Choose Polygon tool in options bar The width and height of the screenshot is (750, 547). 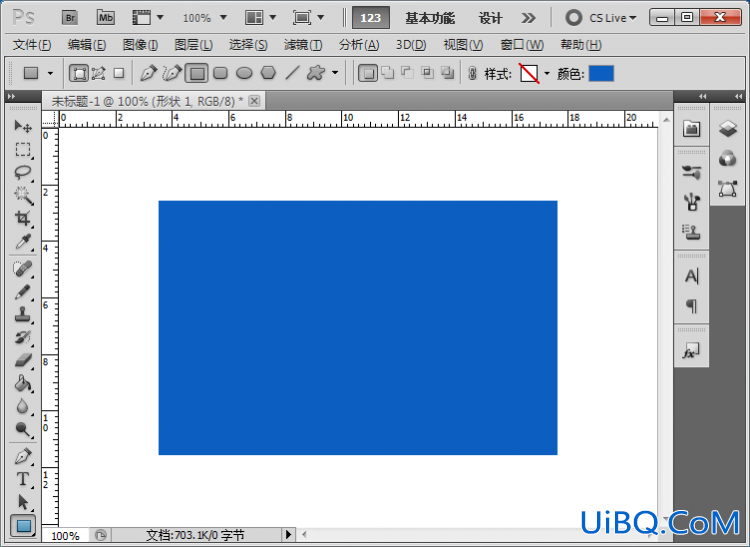coord(268,73)
